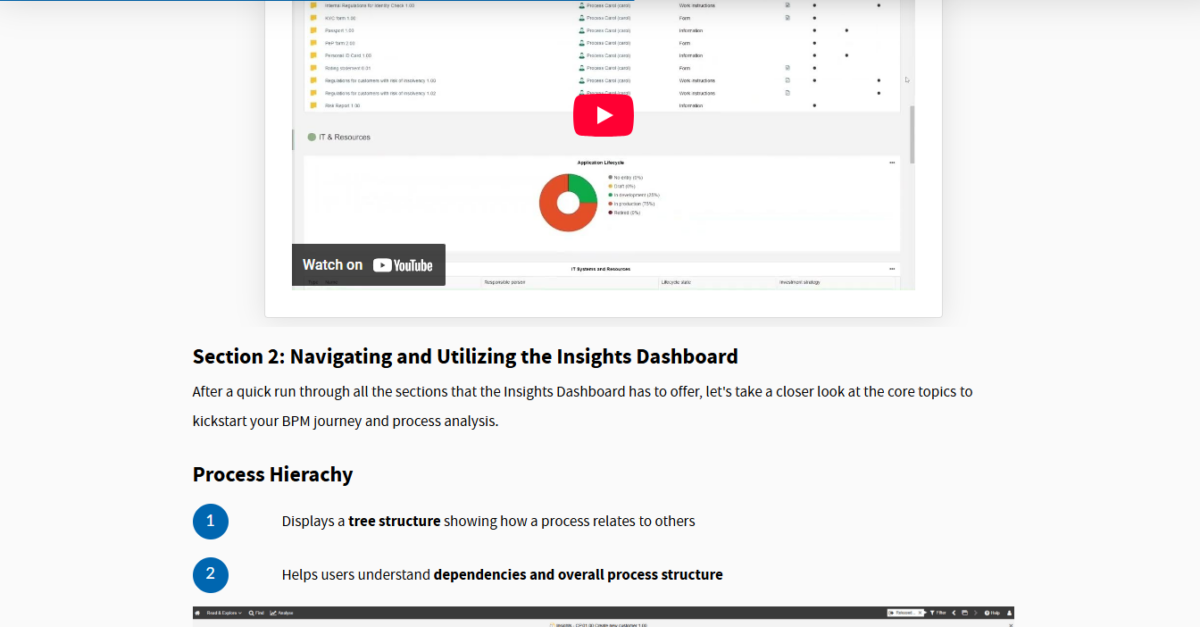Open IT Systems and Resources options menu
Image resolution: width=1200 pixels, height=627 pixels.
click(x=892, y=269)
